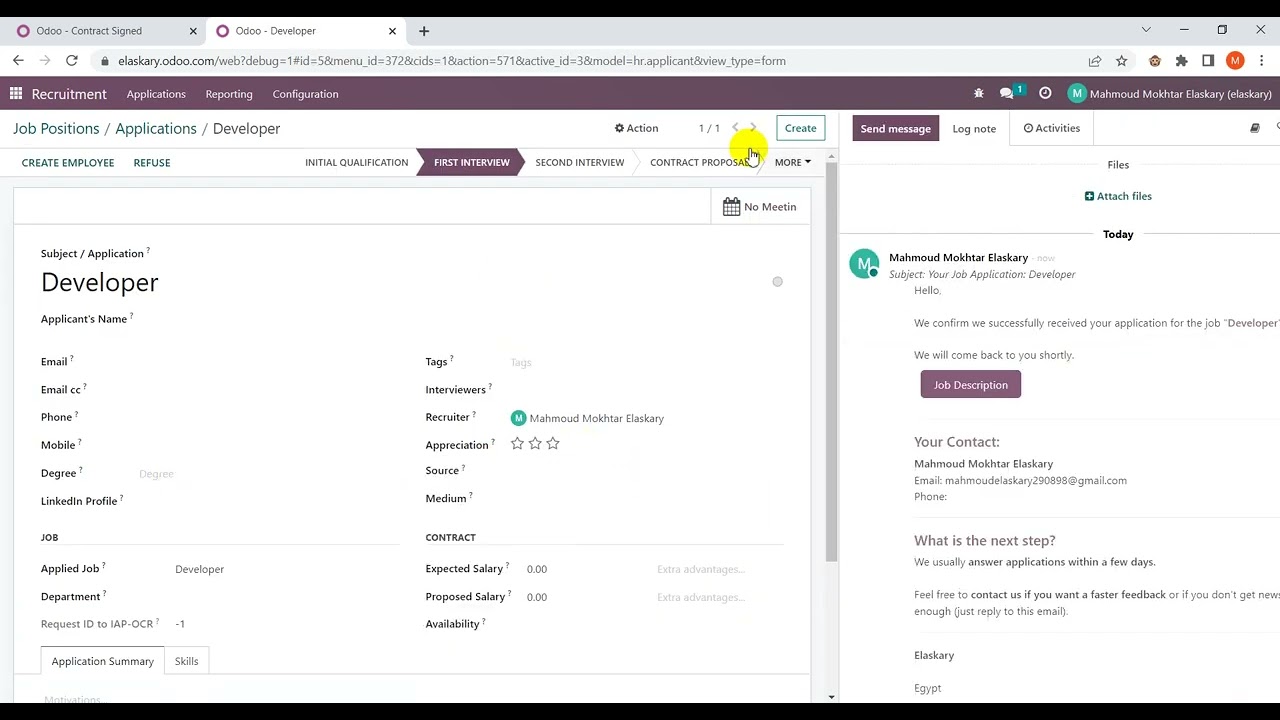
Task: Click the tab search chevron in title bar
Action: pos(1146,30)
